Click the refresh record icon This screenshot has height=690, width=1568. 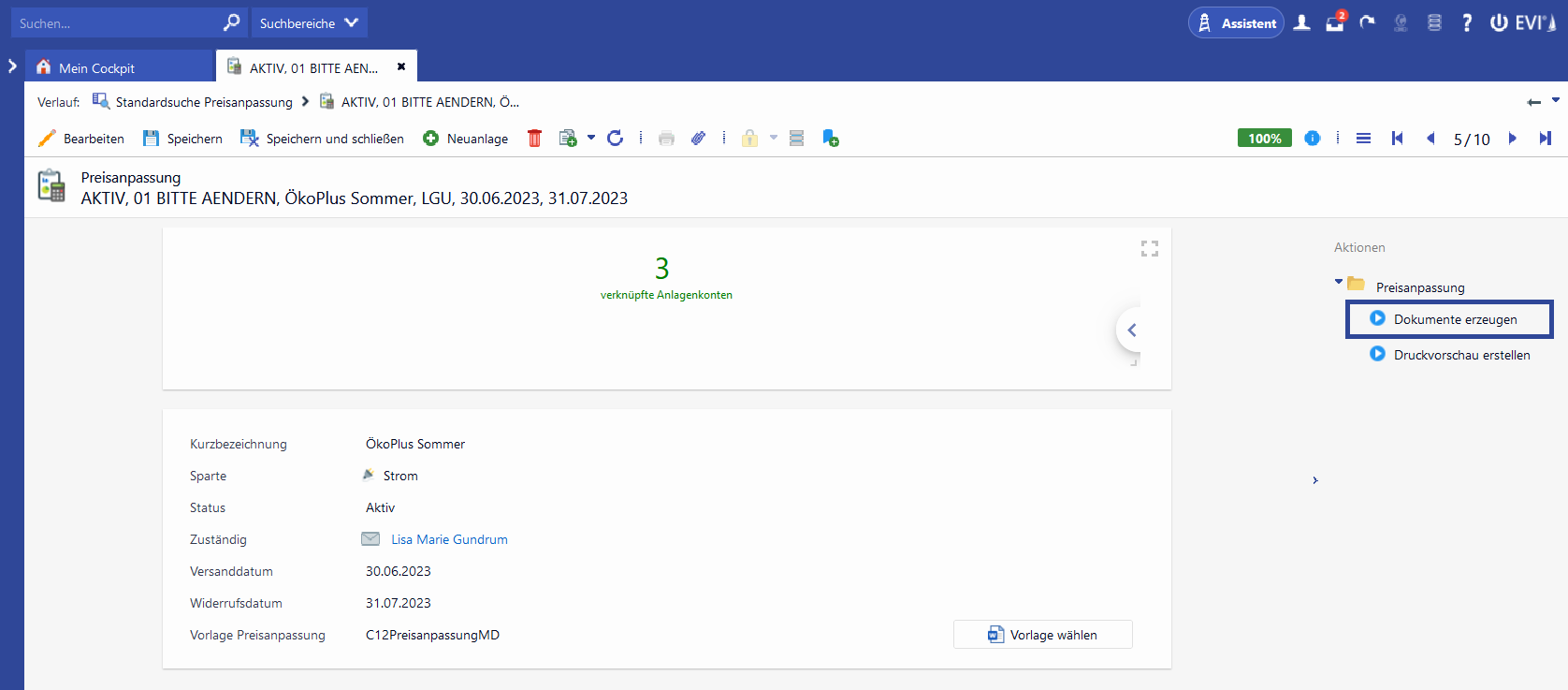615,139
